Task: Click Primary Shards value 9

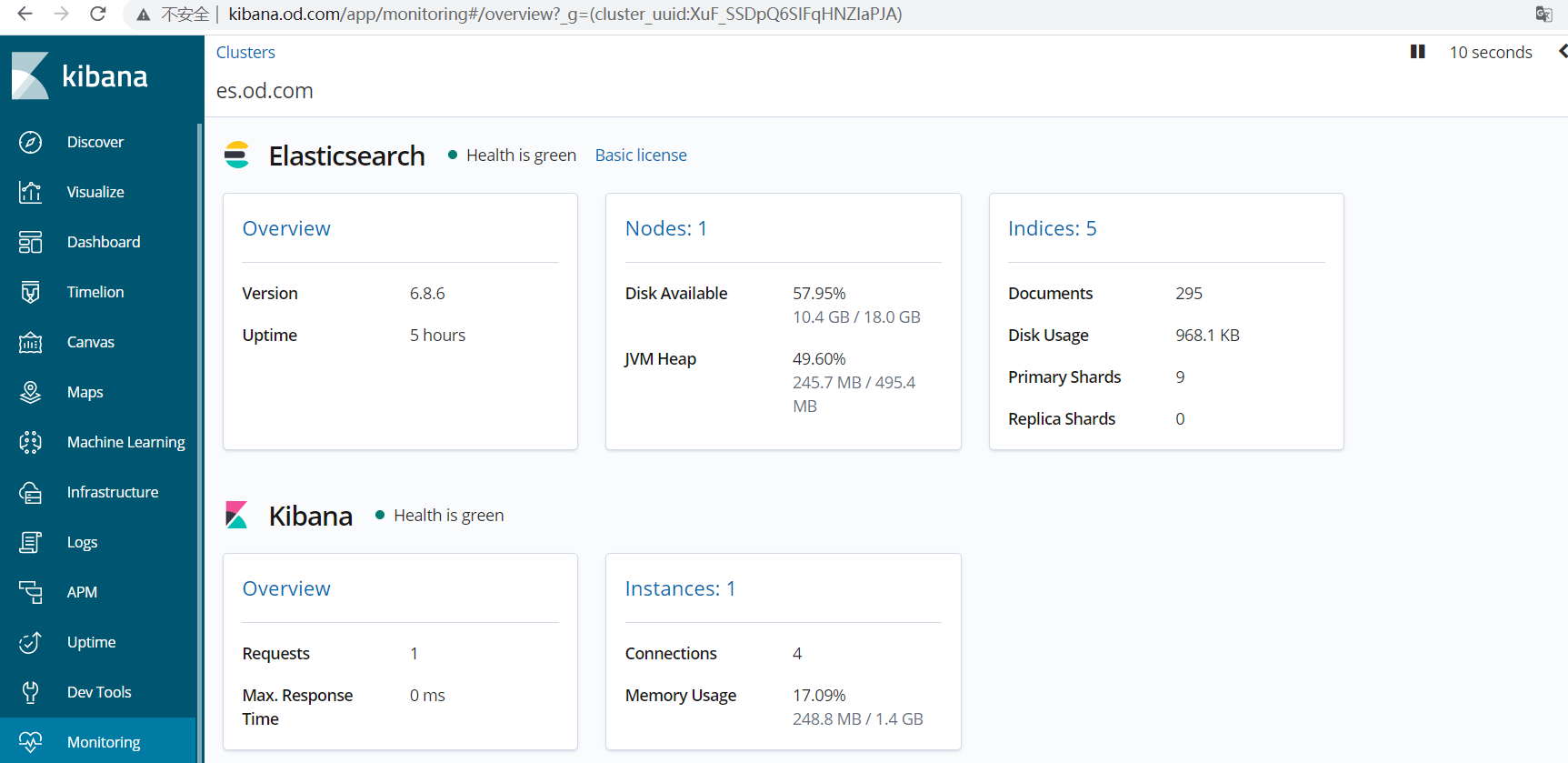Action: pos(1180,377)
